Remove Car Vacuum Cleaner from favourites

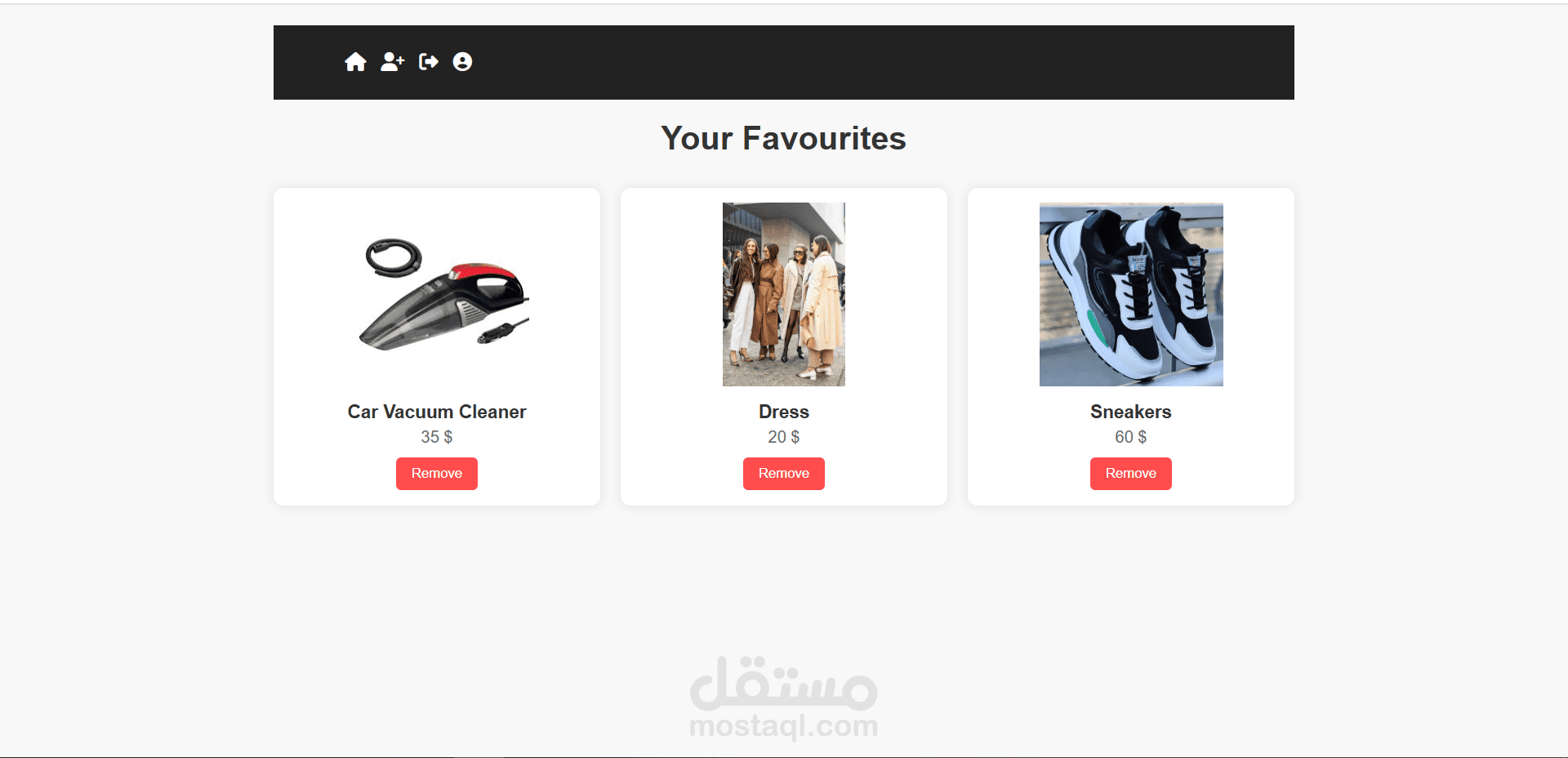tap(437, 474)
